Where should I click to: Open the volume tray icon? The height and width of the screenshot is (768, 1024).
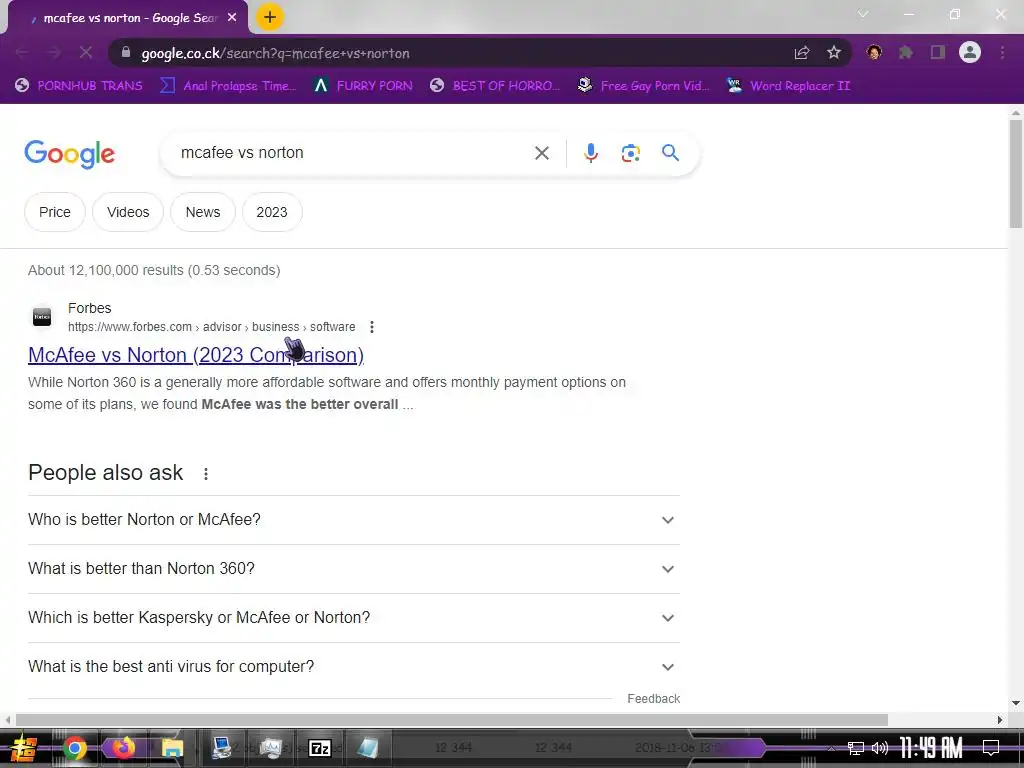point(880,748)
